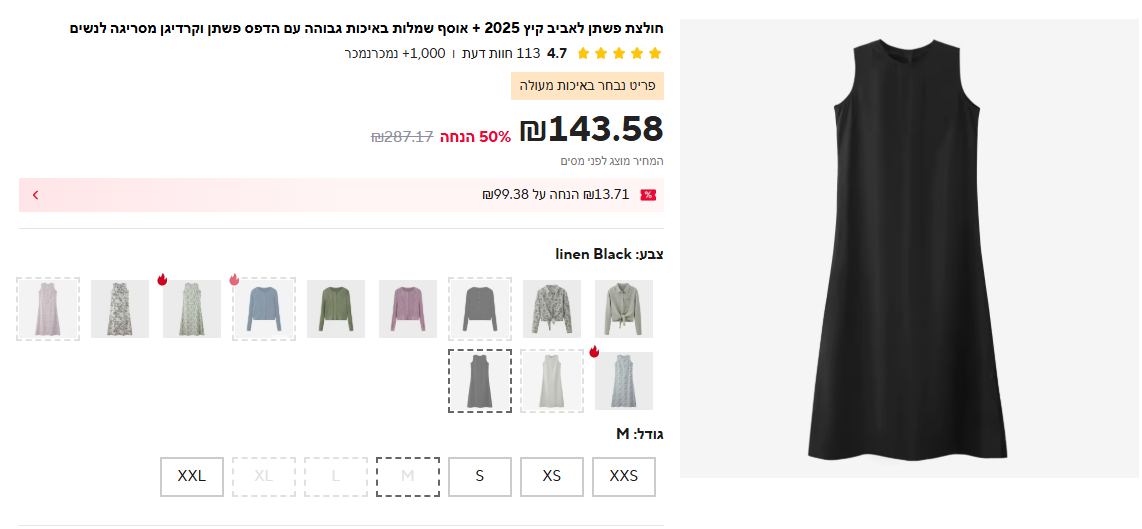Expand the coupon discount banner arrow
The height and width of the screenshot is (529, 1142).
[35, 195]
